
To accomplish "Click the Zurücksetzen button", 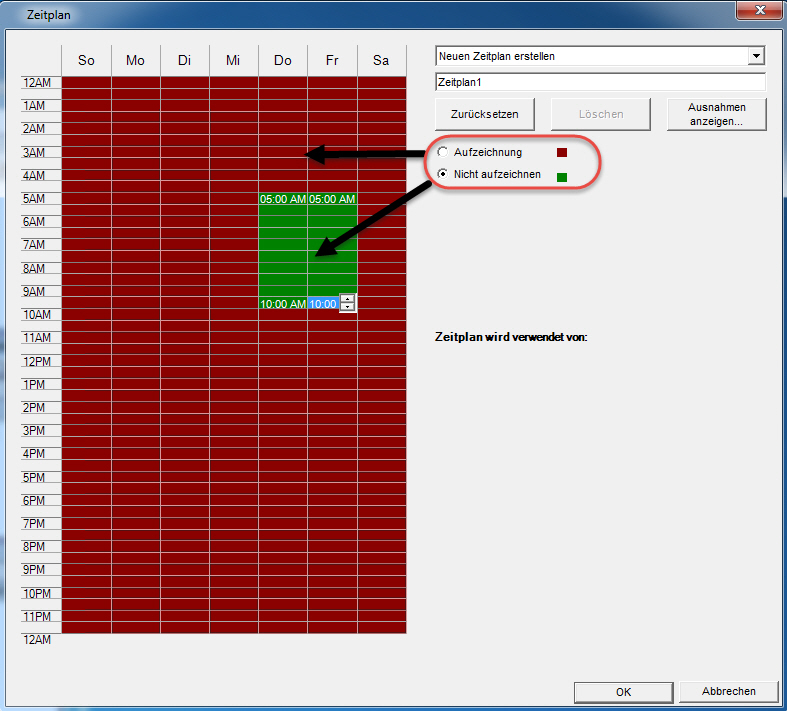I will 484,114.
